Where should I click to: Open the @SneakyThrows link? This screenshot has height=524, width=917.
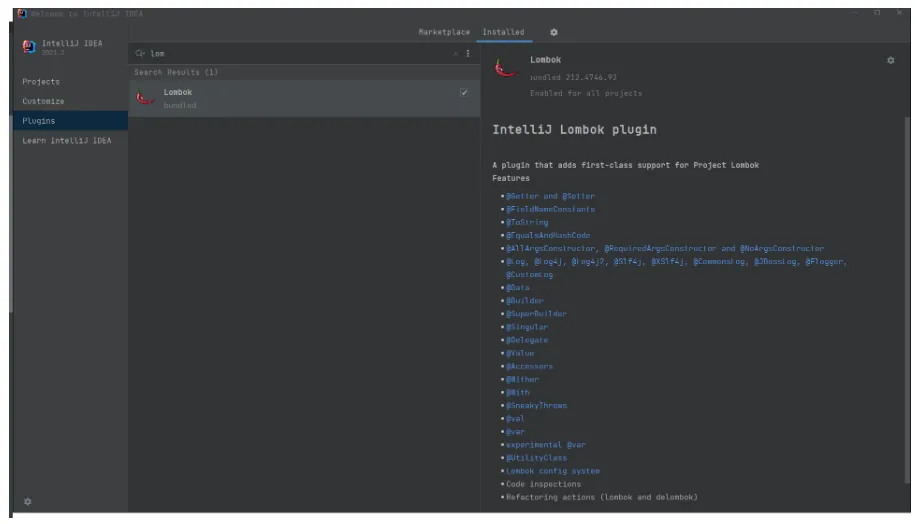(536, 405)
